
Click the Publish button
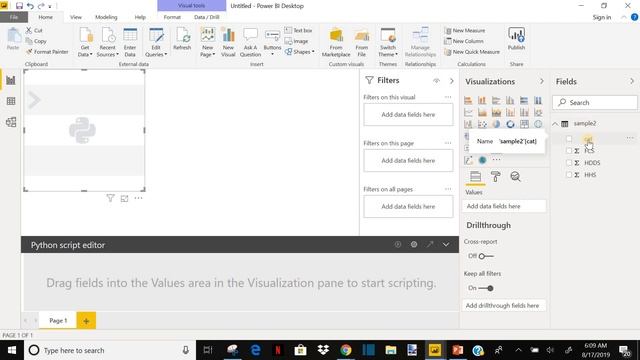coord(516,39)
